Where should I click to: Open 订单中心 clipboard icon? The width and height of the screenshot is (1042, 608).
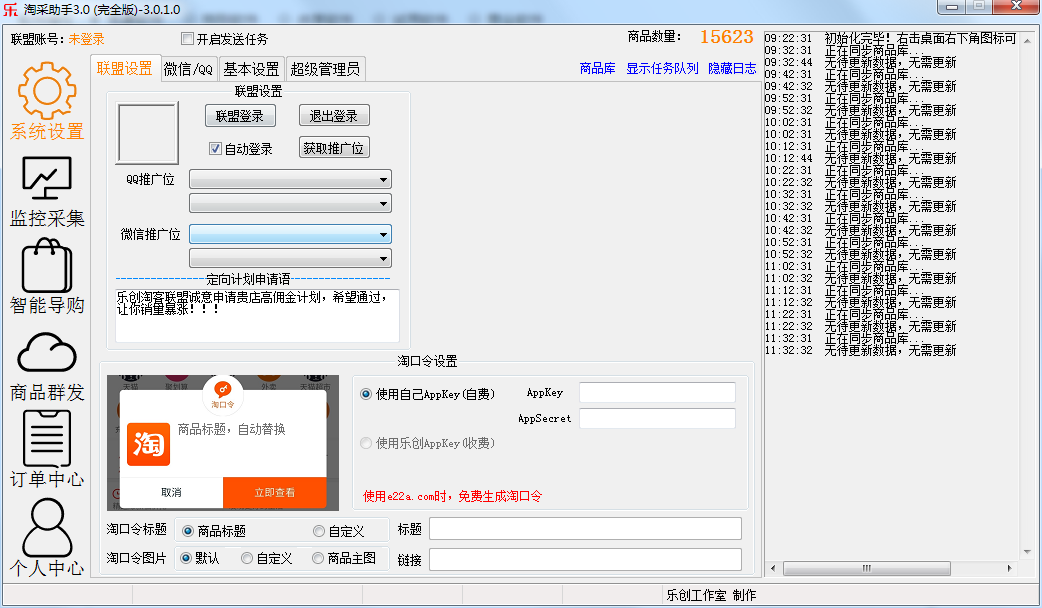click(x=47, y=439)
